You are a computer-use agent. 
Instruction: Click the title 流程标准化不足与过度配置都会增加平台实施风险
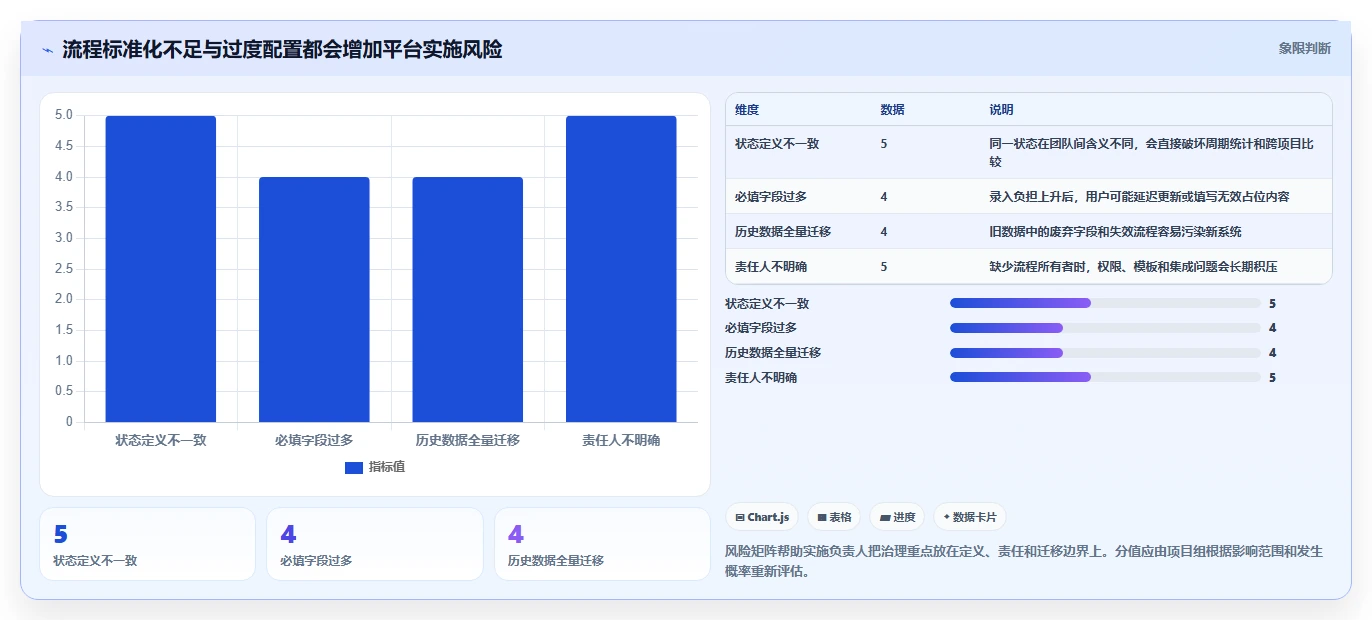(282, 49)
